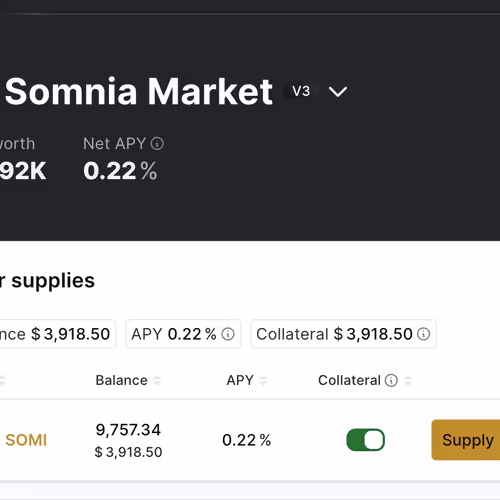Click the APY column header label
500x500 pixels.
tap(240, 380)
